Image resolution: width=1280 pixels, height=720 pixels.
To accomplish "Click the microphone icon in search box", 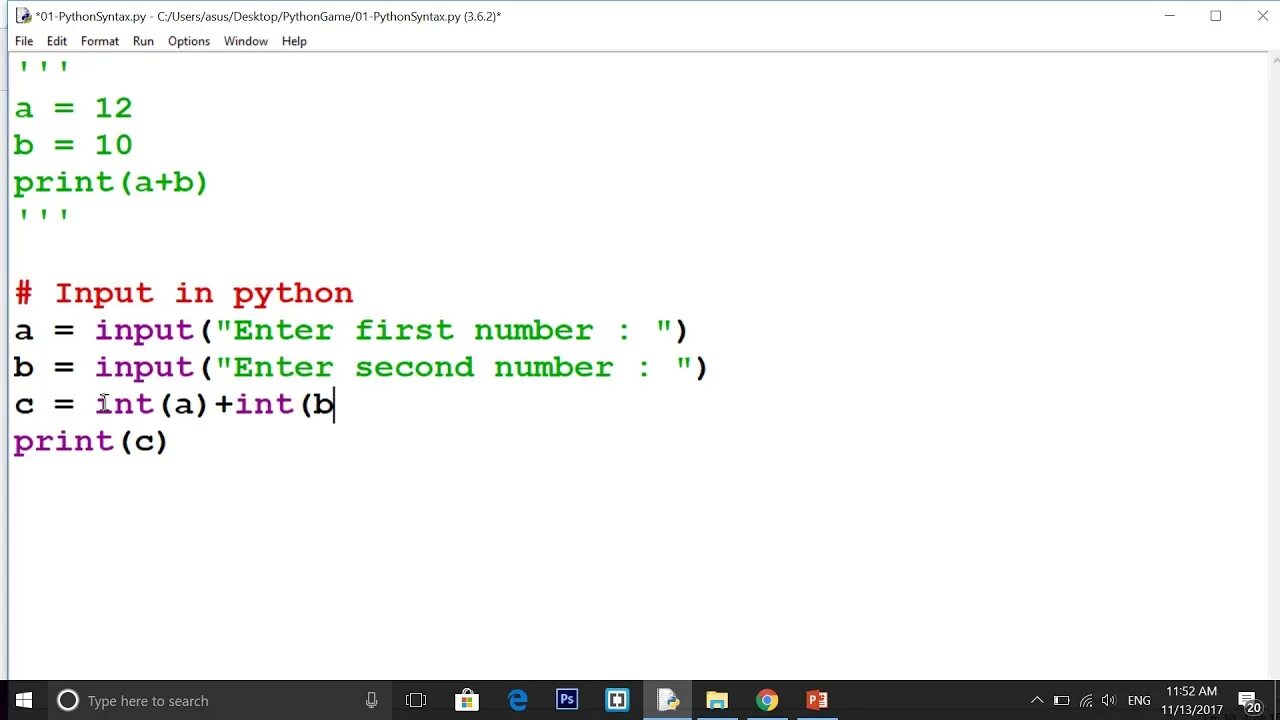I will pyautogui.click(x=372, y=700).
